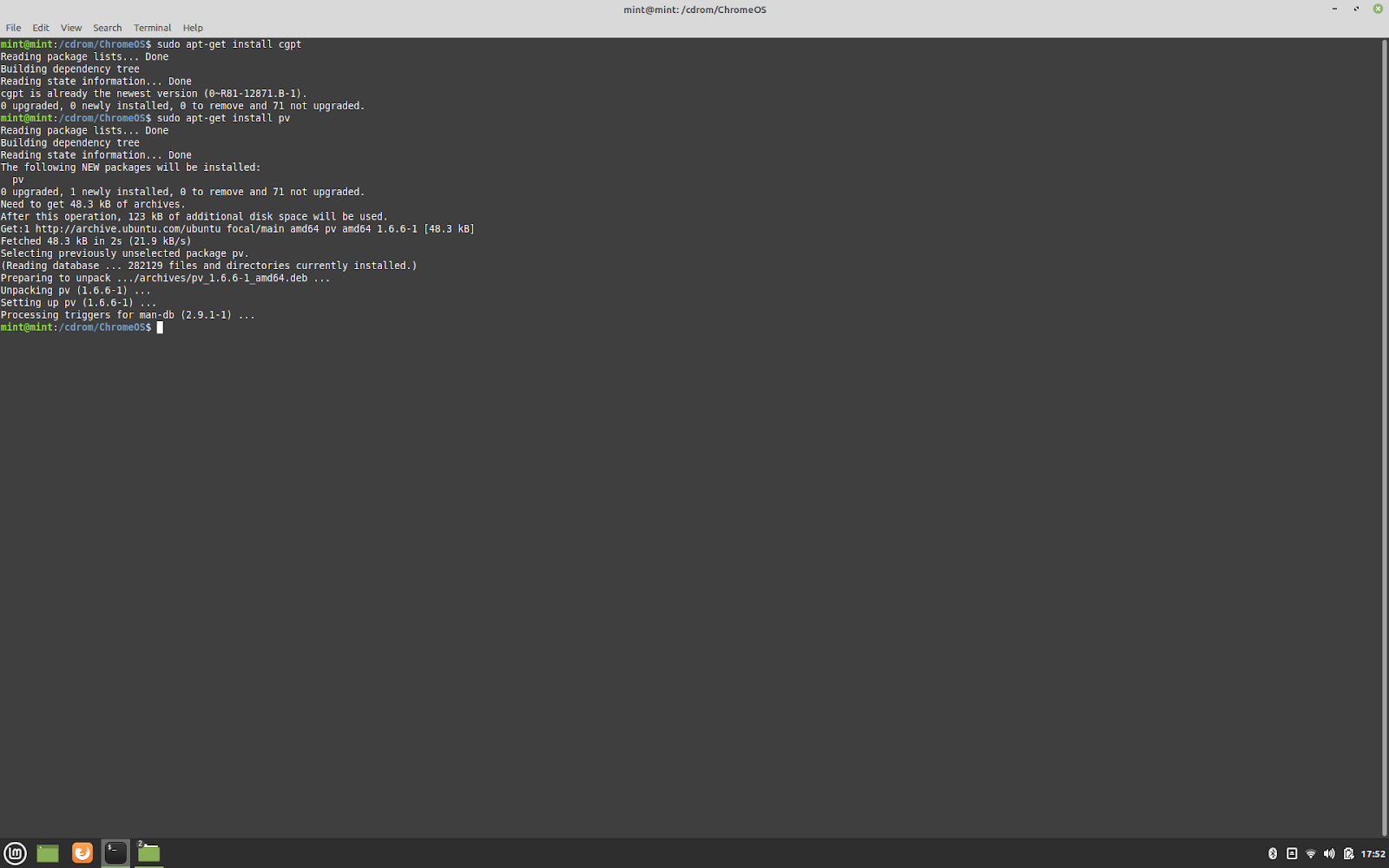Image resolution: width=1389 pixels, height=868 pixels.
Task: Open the Linux Mint start menu
Action: 15,853
